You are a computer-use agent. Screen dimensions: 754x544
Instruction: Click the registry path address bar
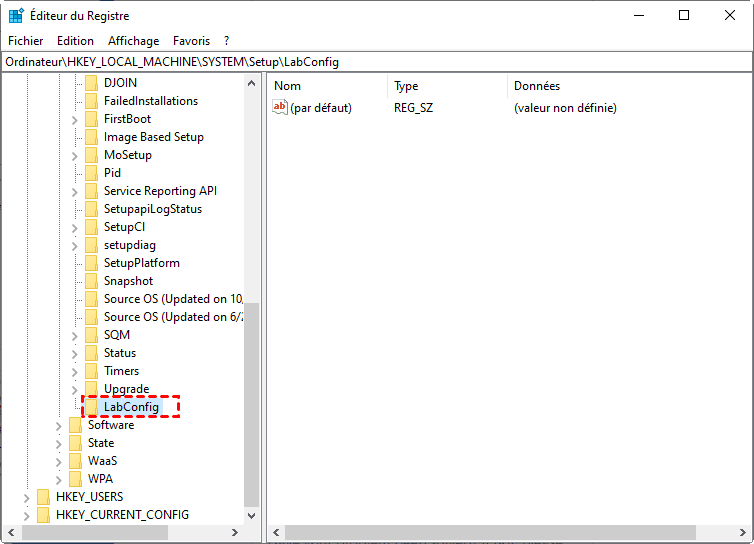pyautogui.click(x=377, y=62)
